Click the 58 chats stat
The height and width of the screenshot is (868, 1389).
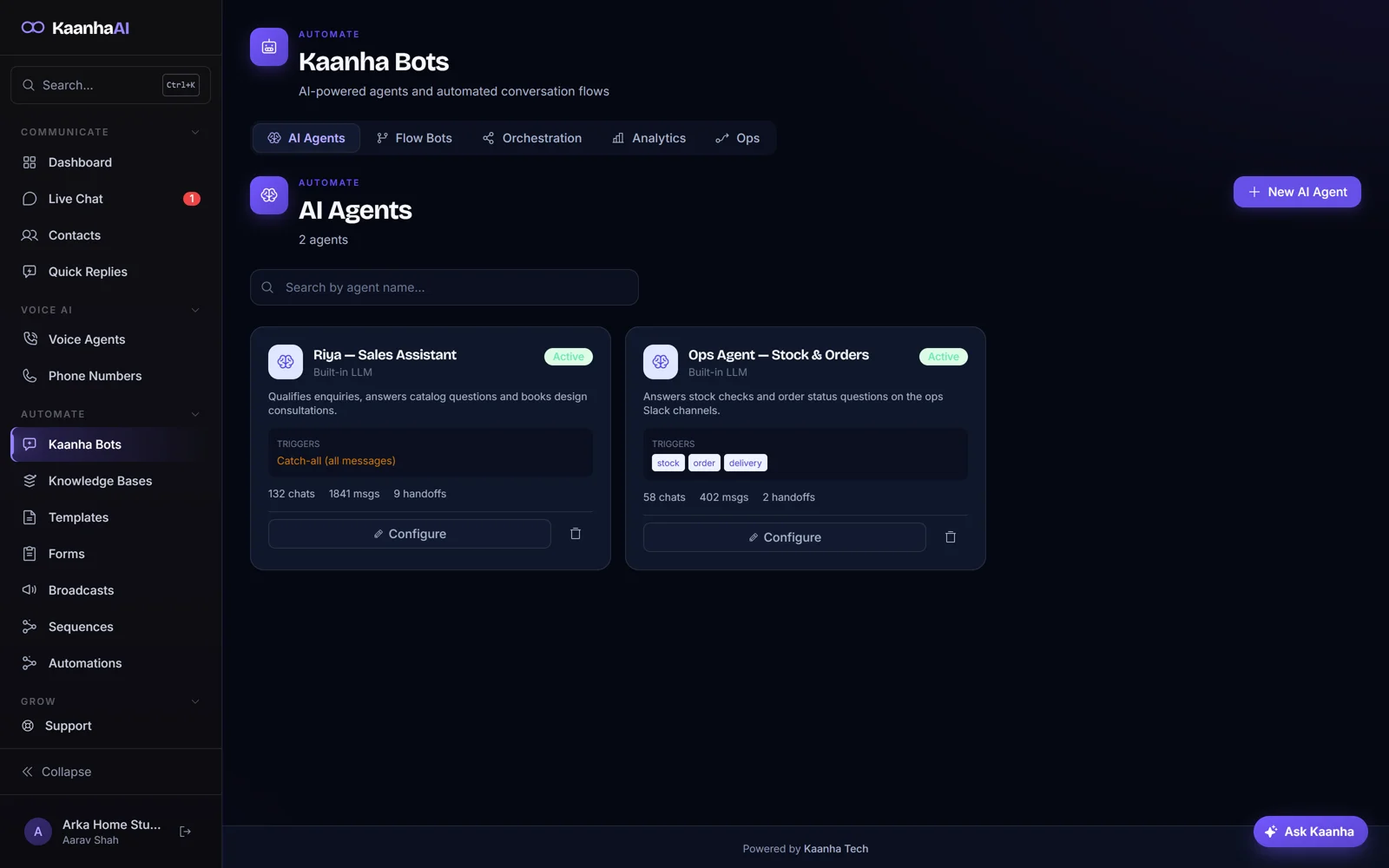tap(664, 497)
